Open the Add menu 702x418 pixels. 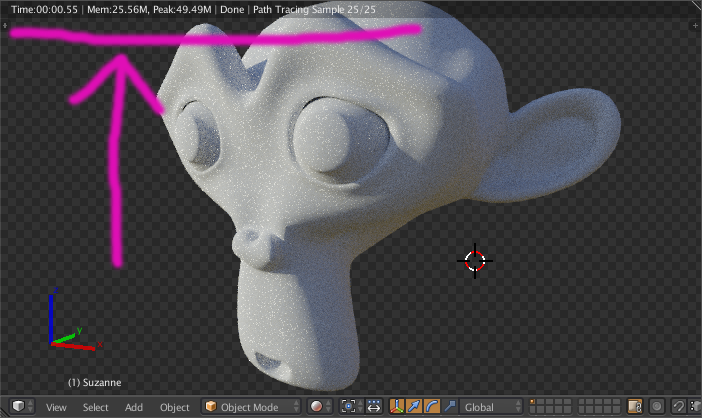point(134,407)
